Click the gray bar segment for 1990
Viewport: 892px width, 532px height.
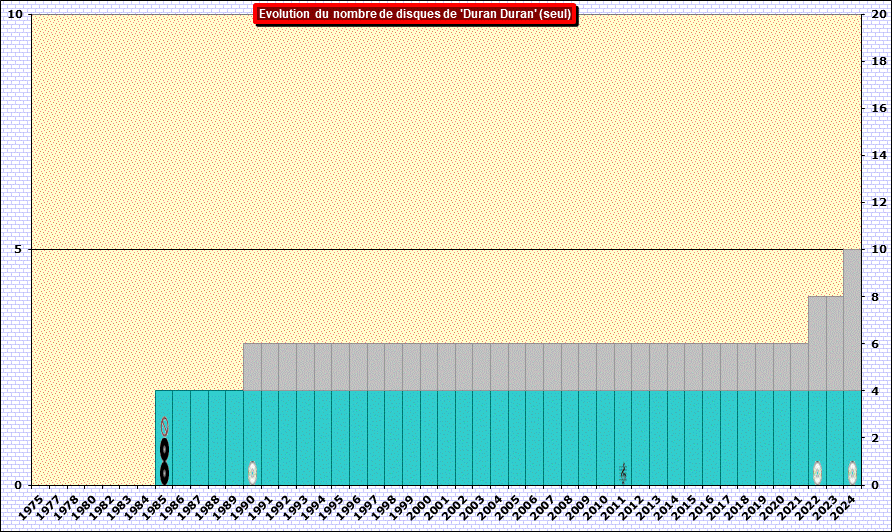point(252,367)
